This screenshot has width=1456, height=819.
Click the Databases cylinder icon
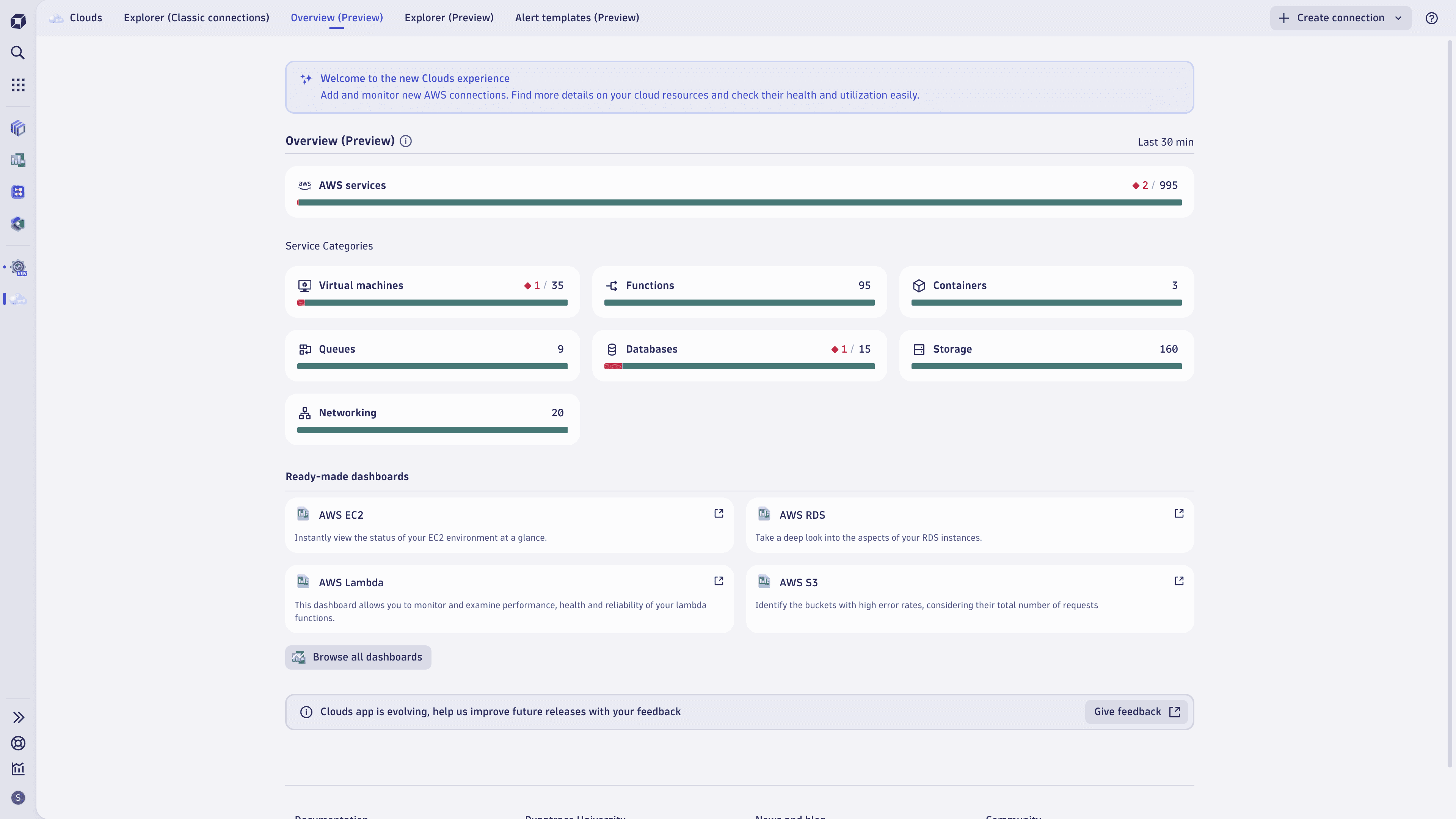coord(612,349)
